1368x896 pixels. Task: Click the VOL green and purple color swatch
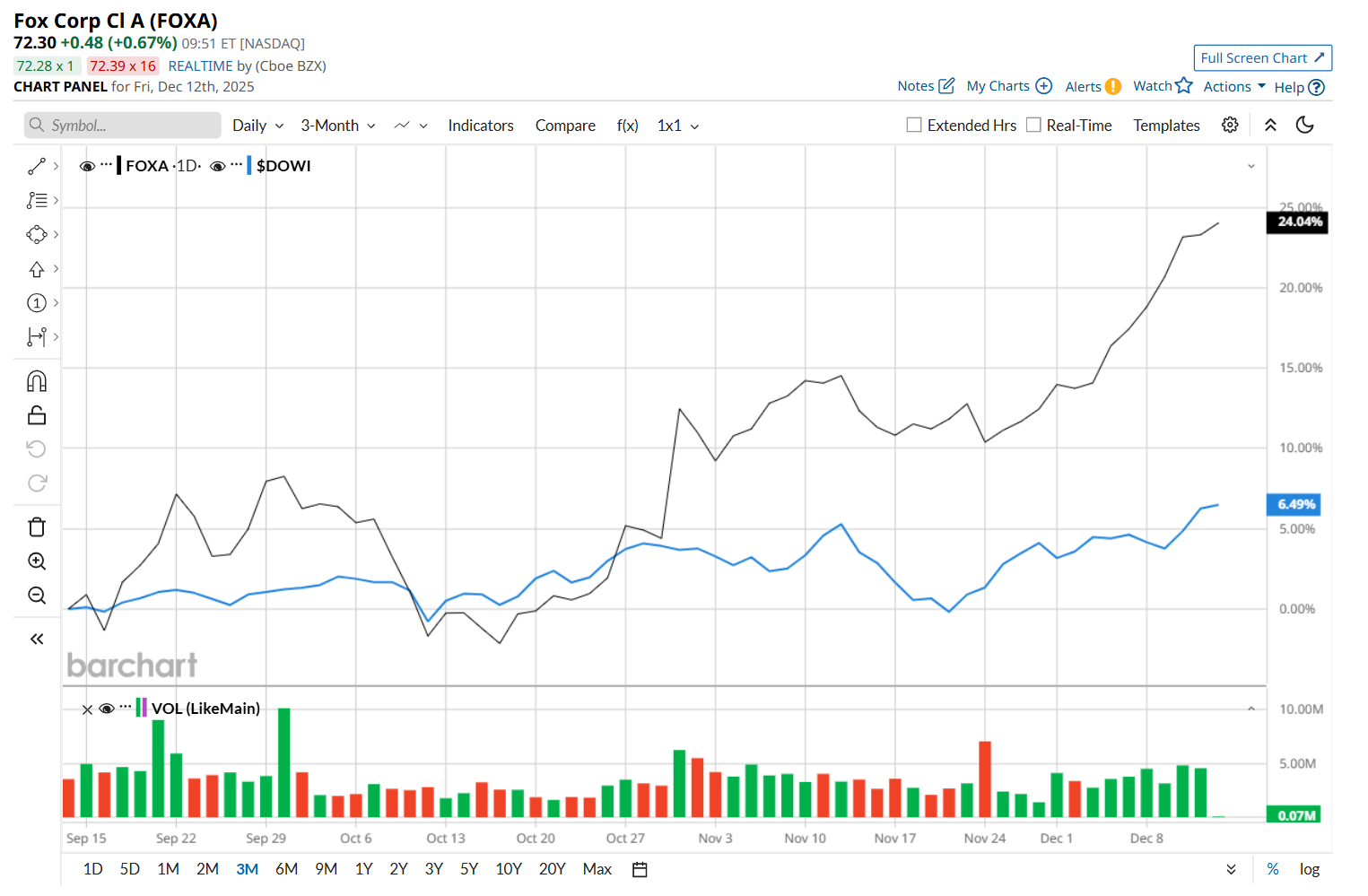pyautogui.click(x=141, y=708)
